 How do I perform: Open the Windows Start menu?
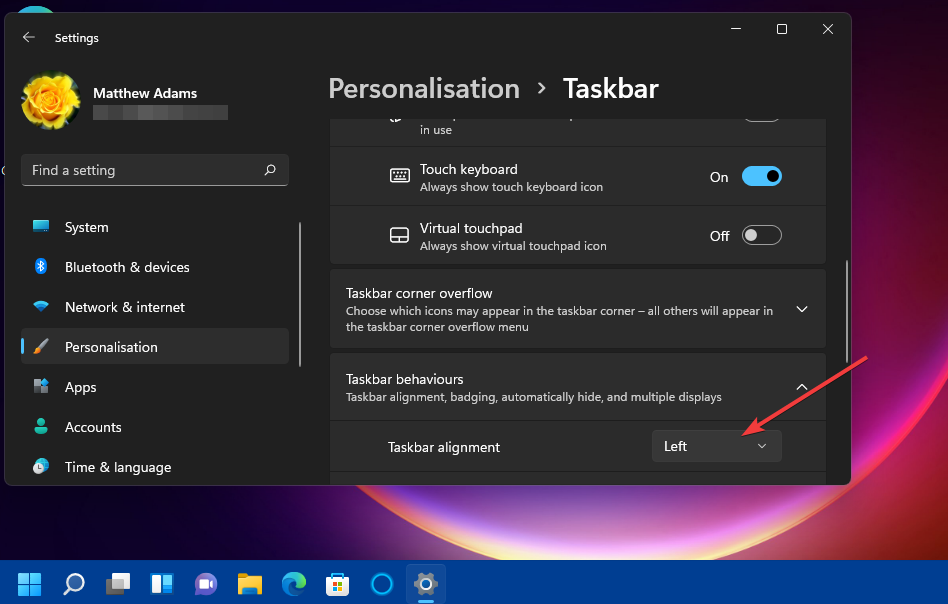29,583
